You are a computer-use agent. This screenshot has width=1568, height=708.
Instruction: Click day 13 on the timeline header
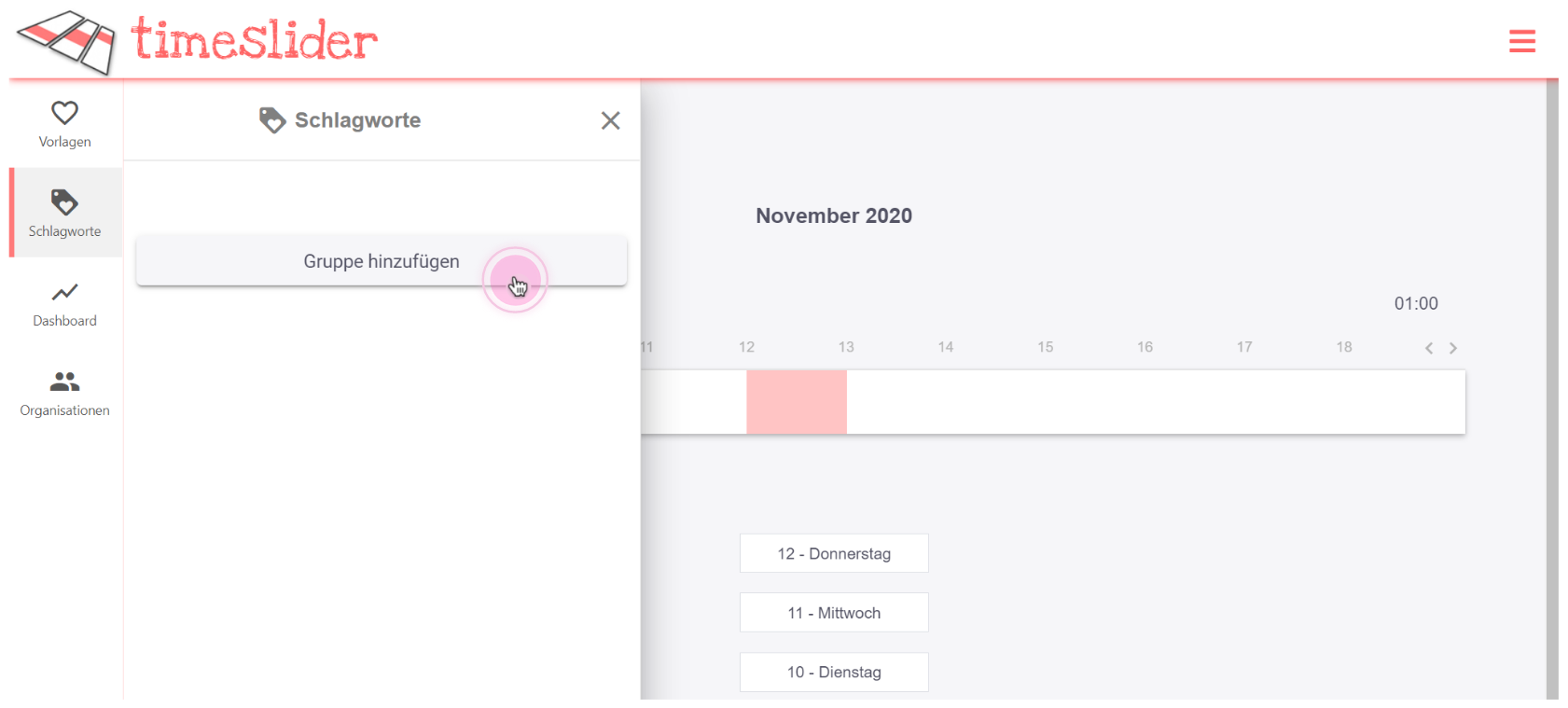[x=846, y=347]
